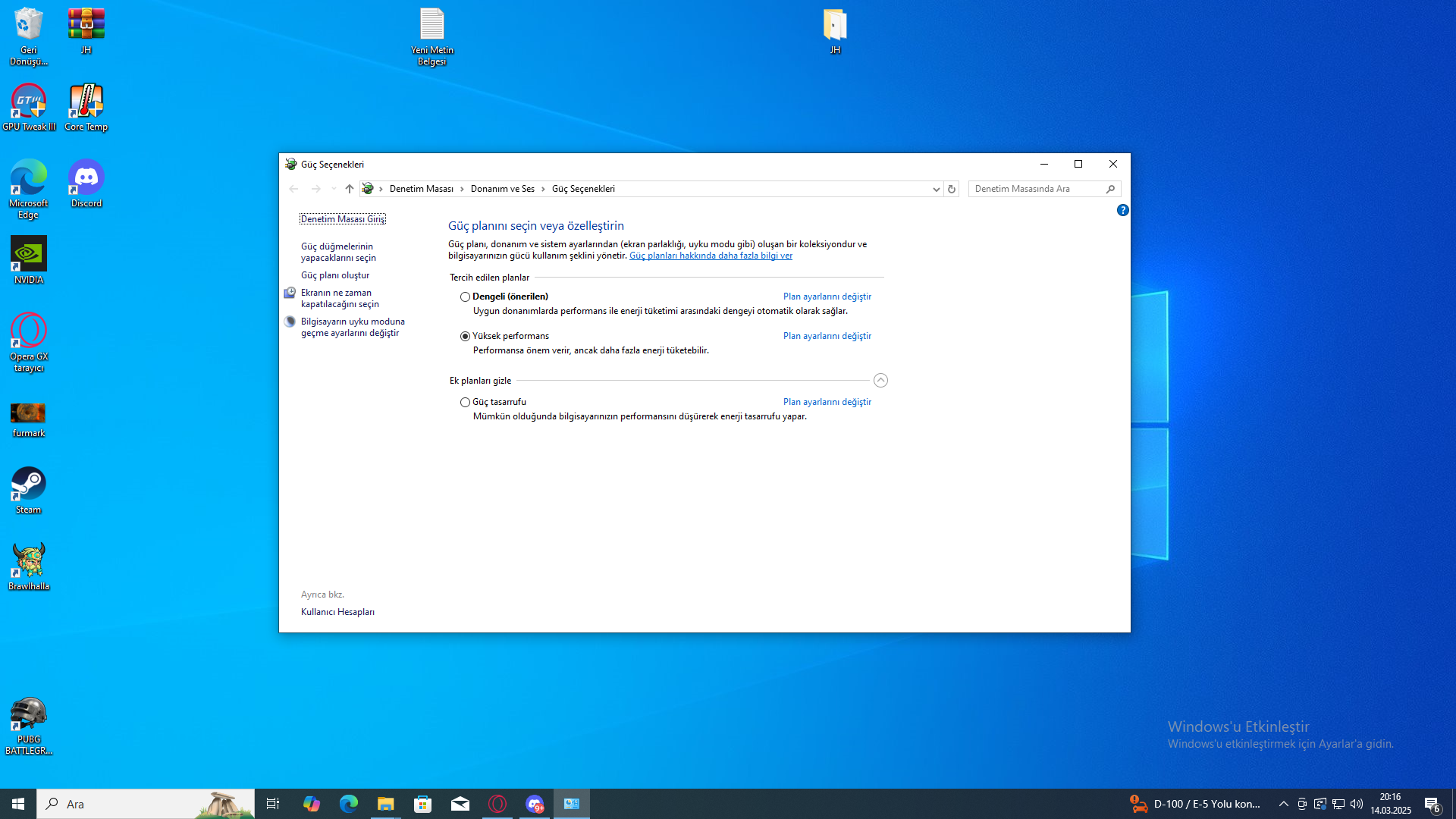Open Opera GX tarayıcı shortcut
Viewport: 1456px width, 819px height.
point(29,343)
